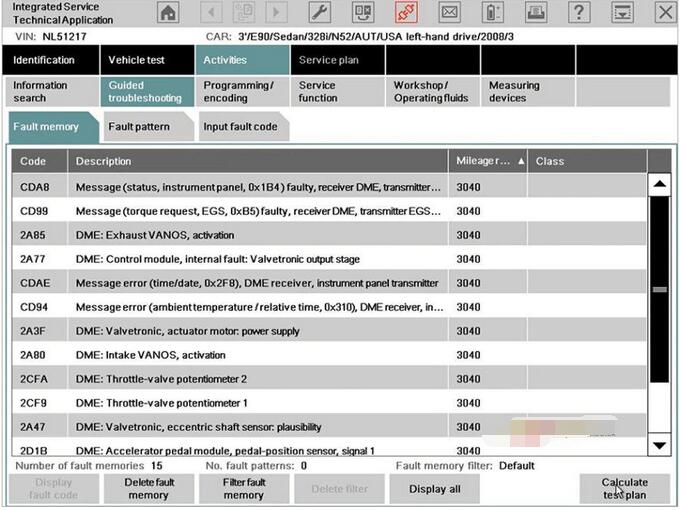Select 2A85 Exhaust VANOS activation row
This screenshot has height=510, width=684.
click(x=329, y=235)
